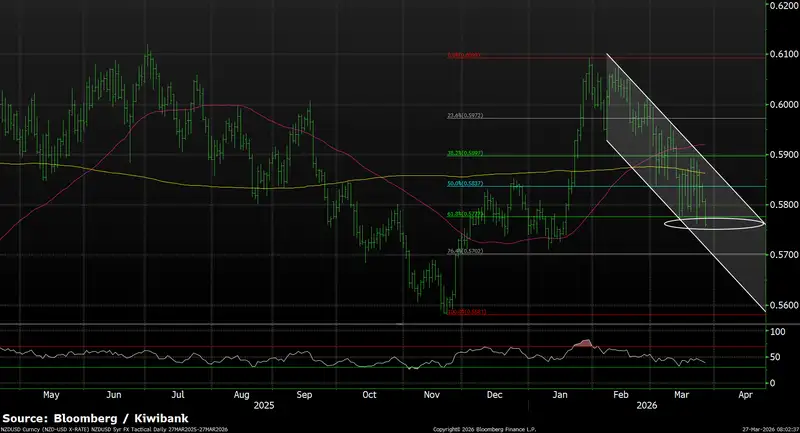Click the 0.5700 price axis label

[x=784, y=254]
